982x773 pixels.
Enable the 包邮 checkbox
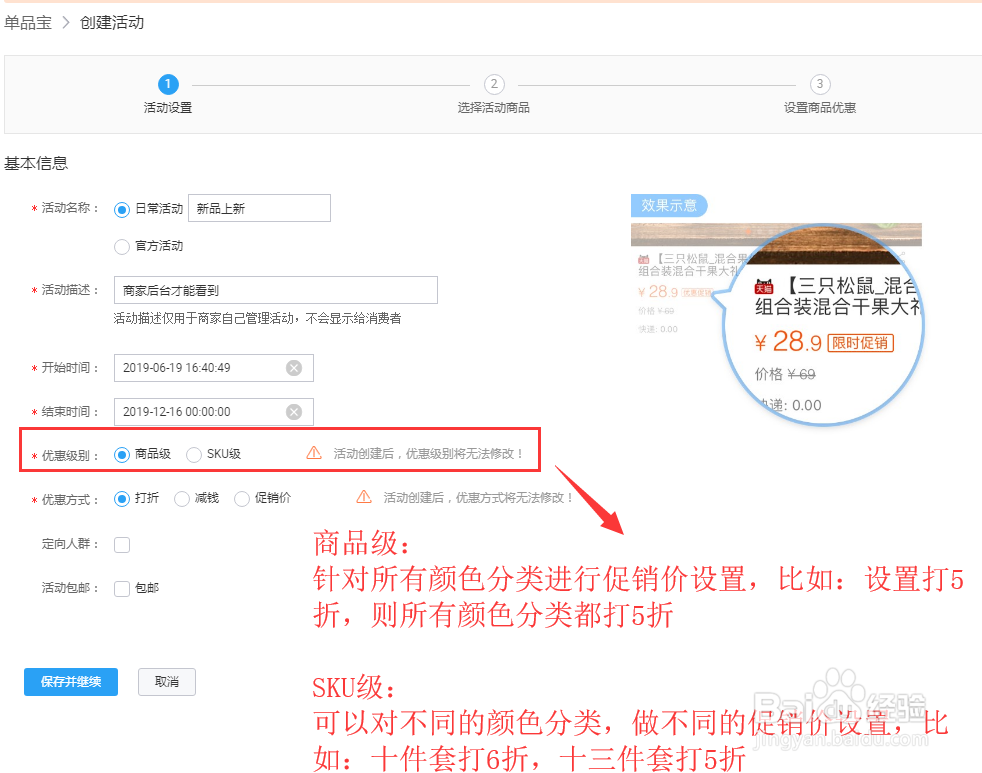(121, 588)
